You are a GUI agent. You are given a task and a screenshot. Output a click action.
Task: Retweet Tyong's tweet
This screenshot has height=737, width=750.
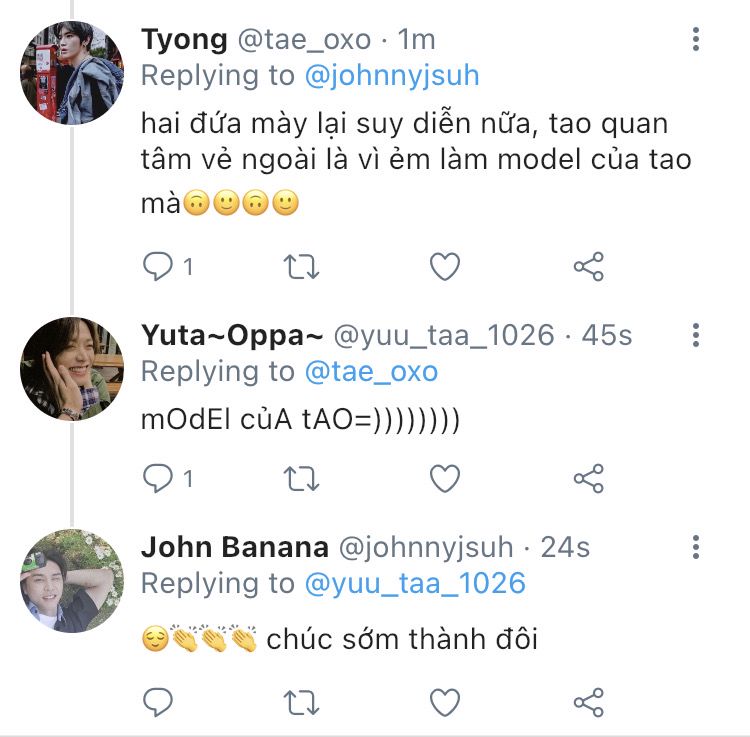click(302, 266)
